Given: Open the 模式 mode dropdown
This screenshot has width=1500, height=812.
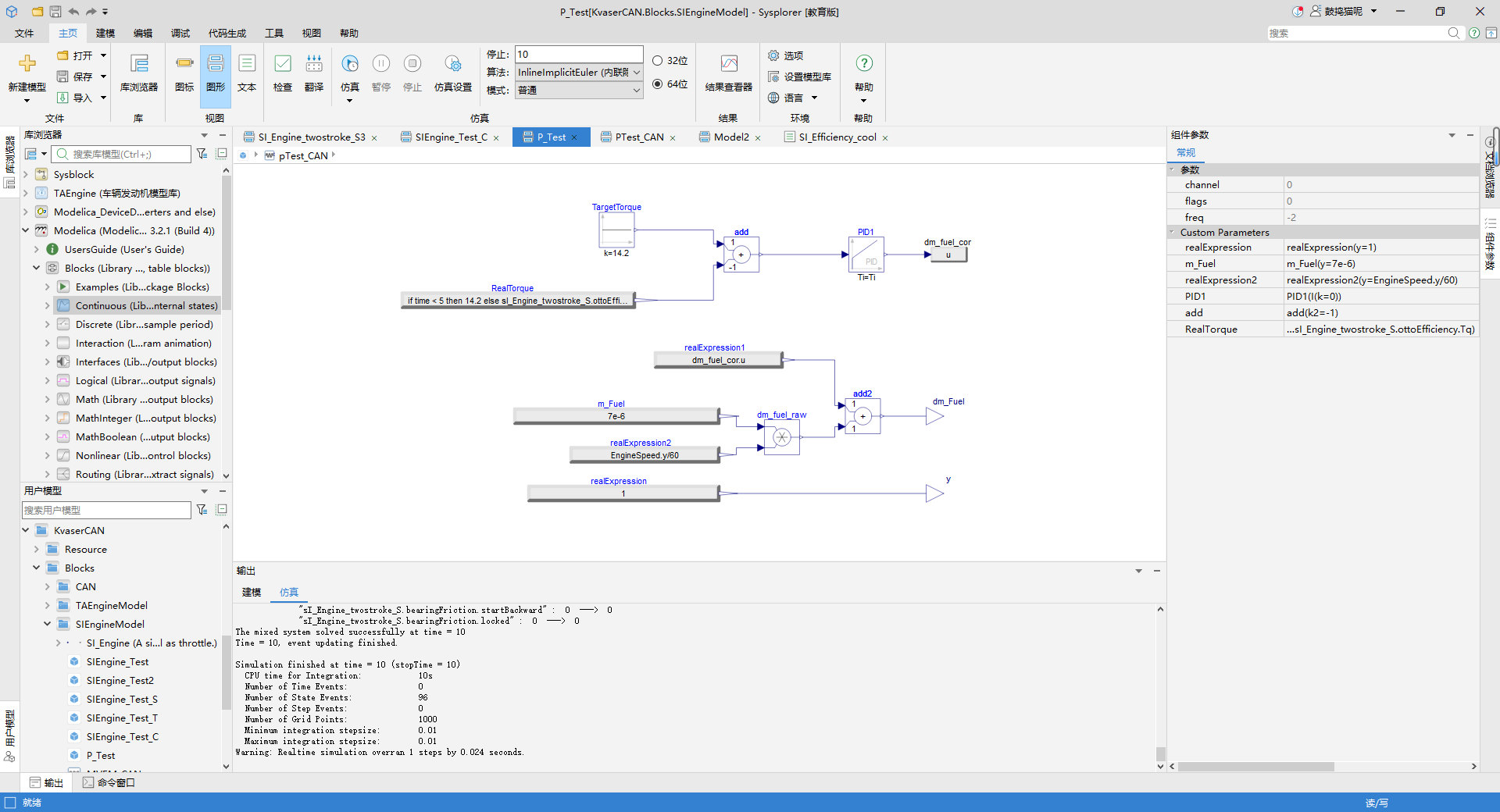Looking at the screenshot, I should coord(579,90).
